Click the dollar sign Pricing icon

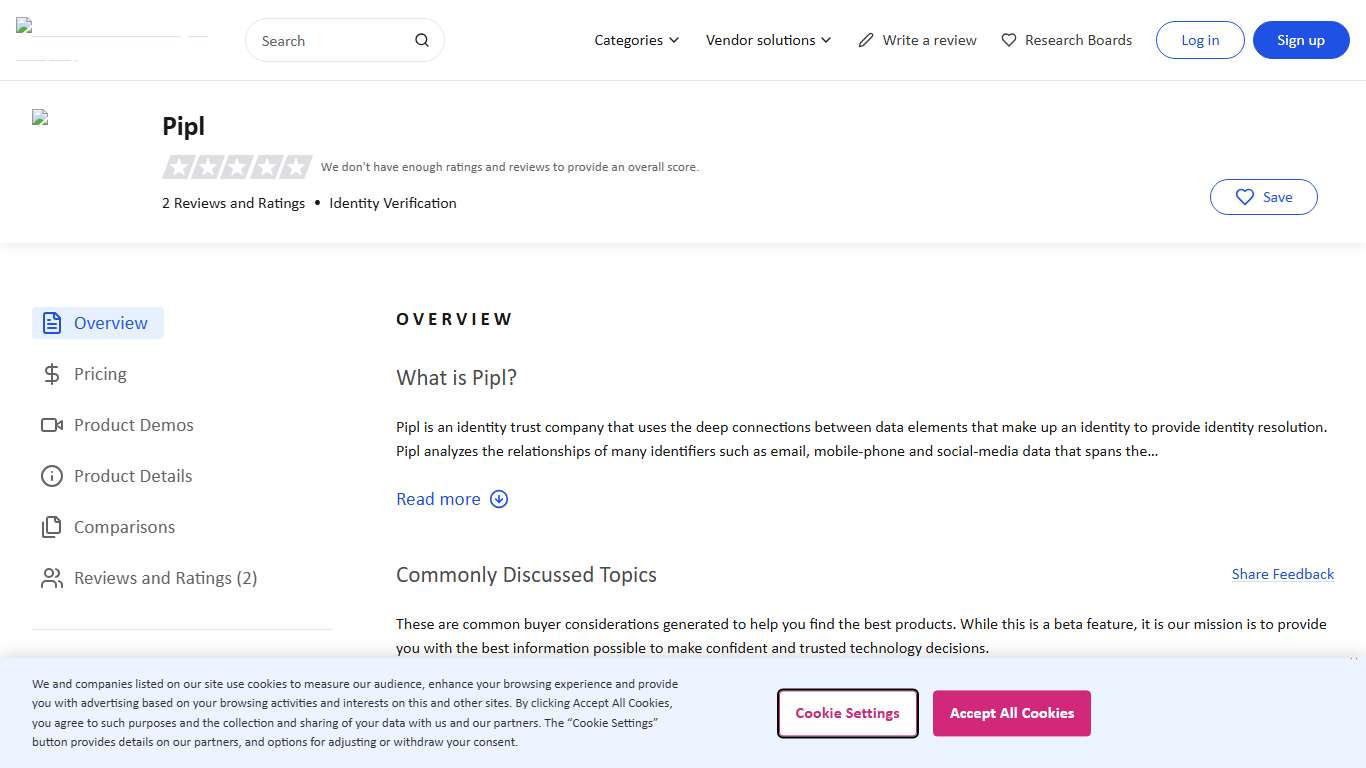click(52, 374)
